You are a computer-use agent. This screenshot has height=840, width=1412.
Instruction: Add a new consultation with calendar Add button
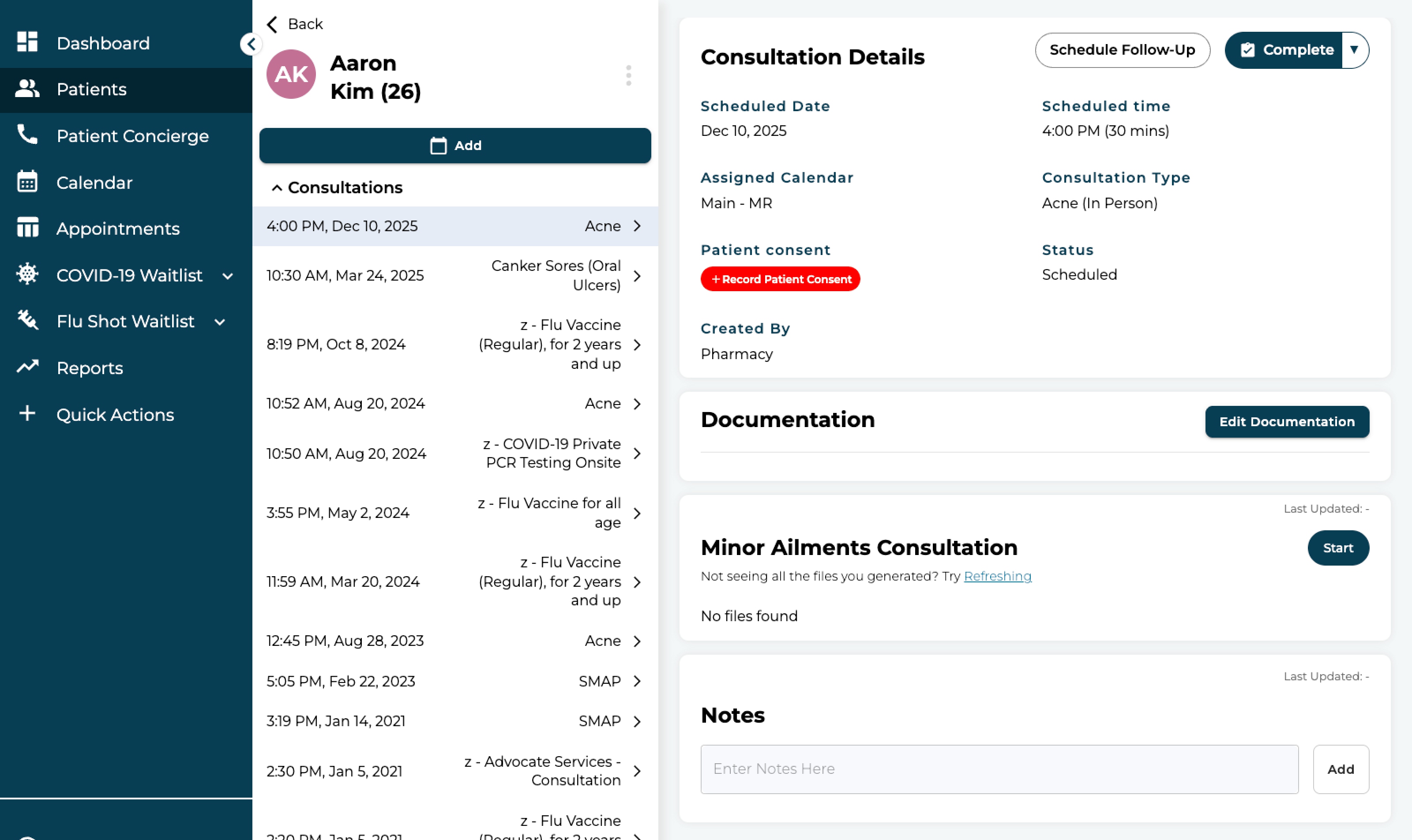pyautogui.click(x=455, y=146)
